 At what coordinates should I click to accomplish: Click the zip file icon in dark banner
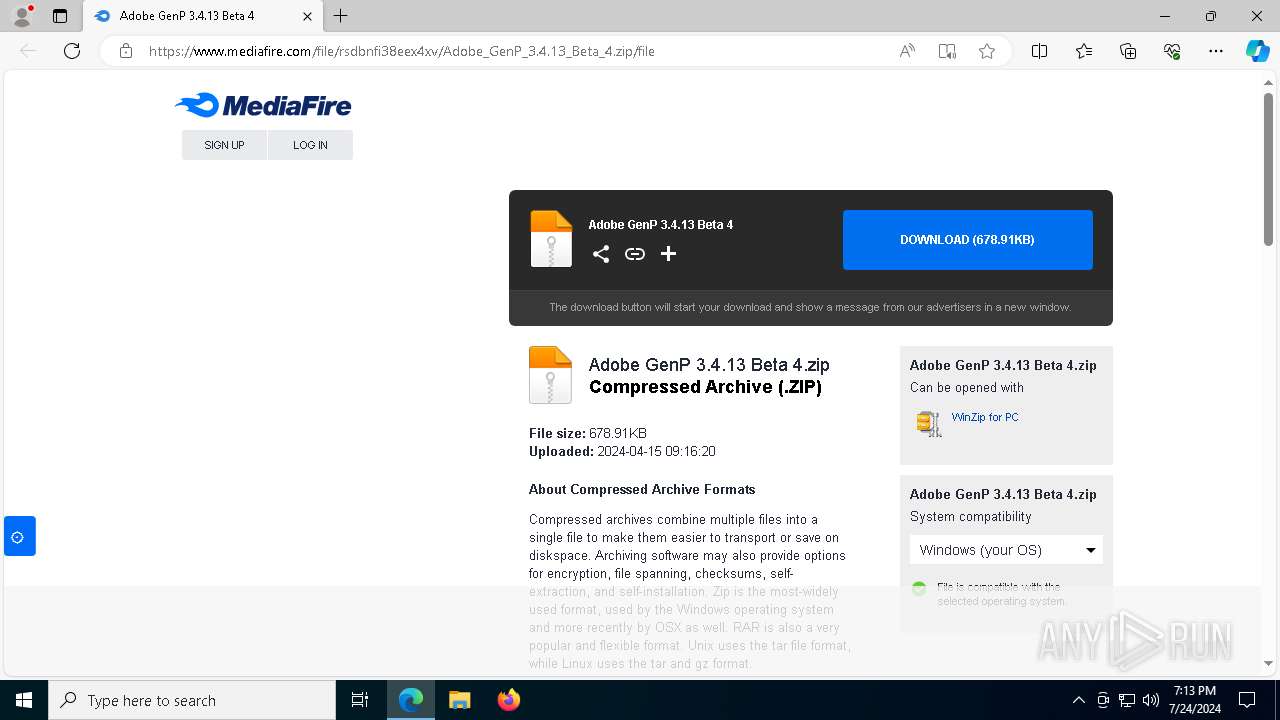[551, 239]
